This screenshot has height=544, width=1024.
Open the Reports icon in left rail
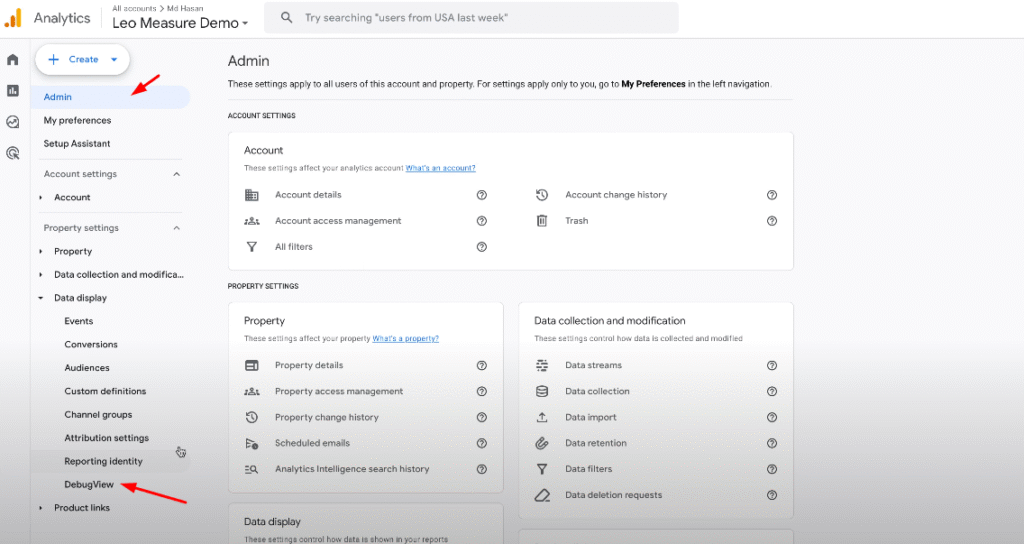[12, 91]
